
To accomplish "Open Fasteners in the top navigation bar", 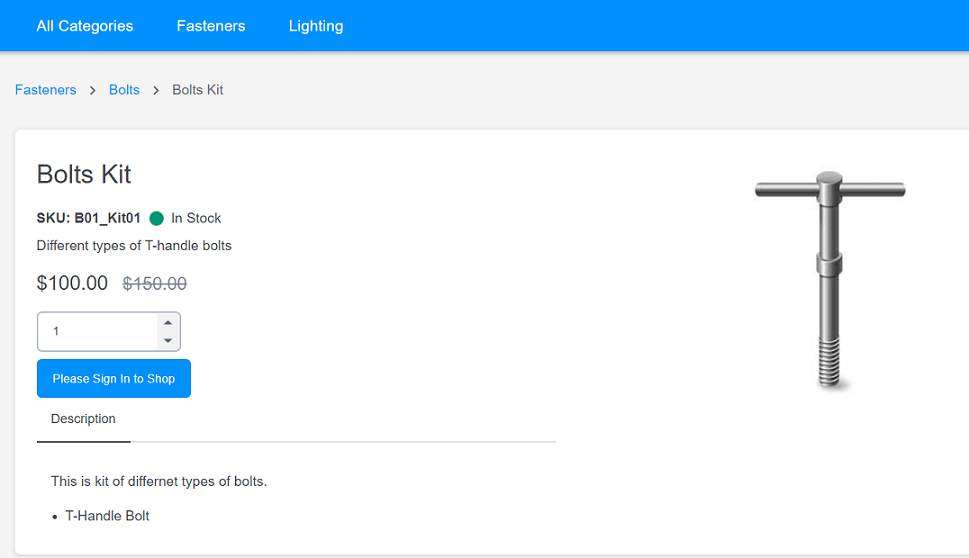I will [x=211, y=26].
